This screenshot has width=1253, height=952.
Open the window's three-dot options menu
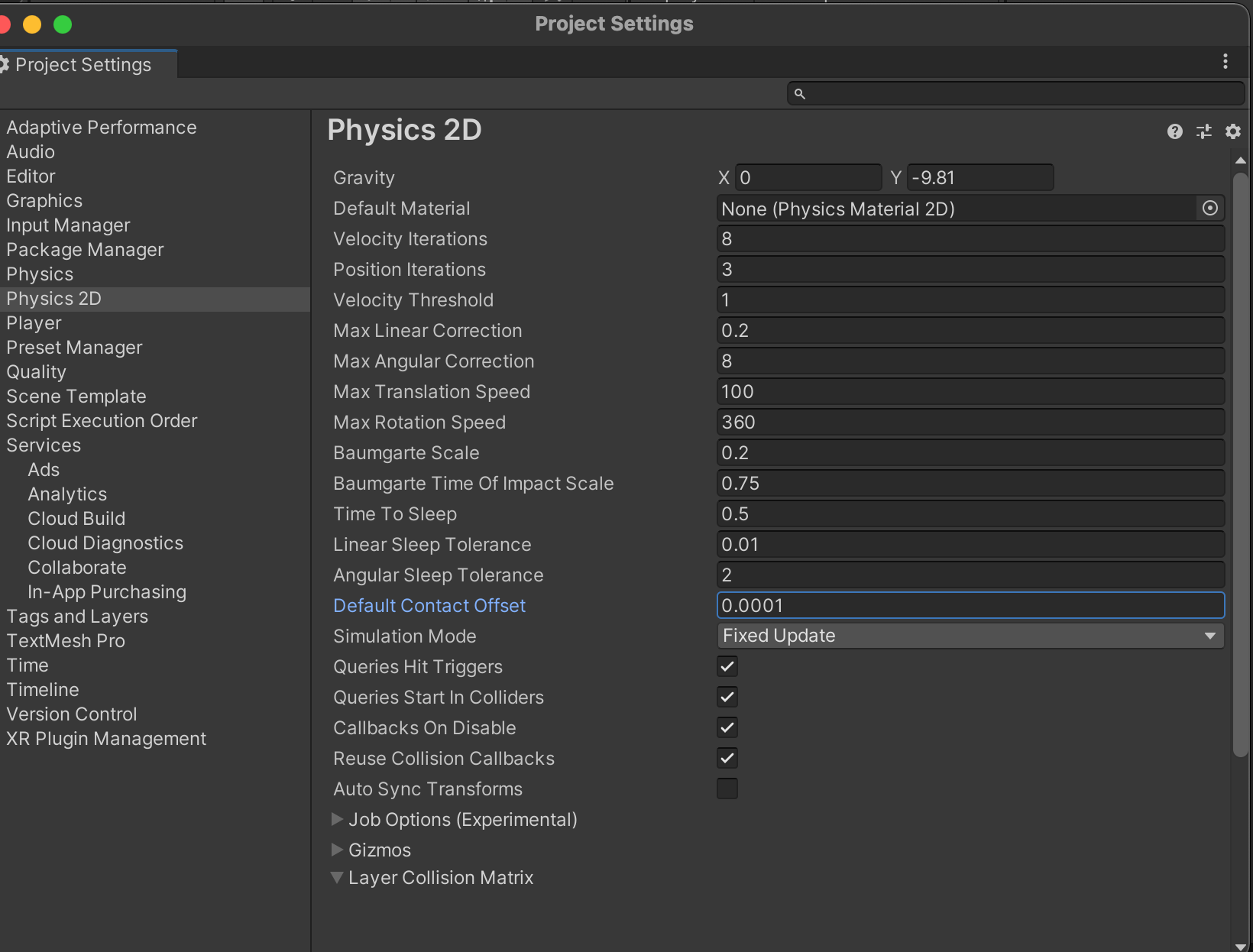[1225, 61]
